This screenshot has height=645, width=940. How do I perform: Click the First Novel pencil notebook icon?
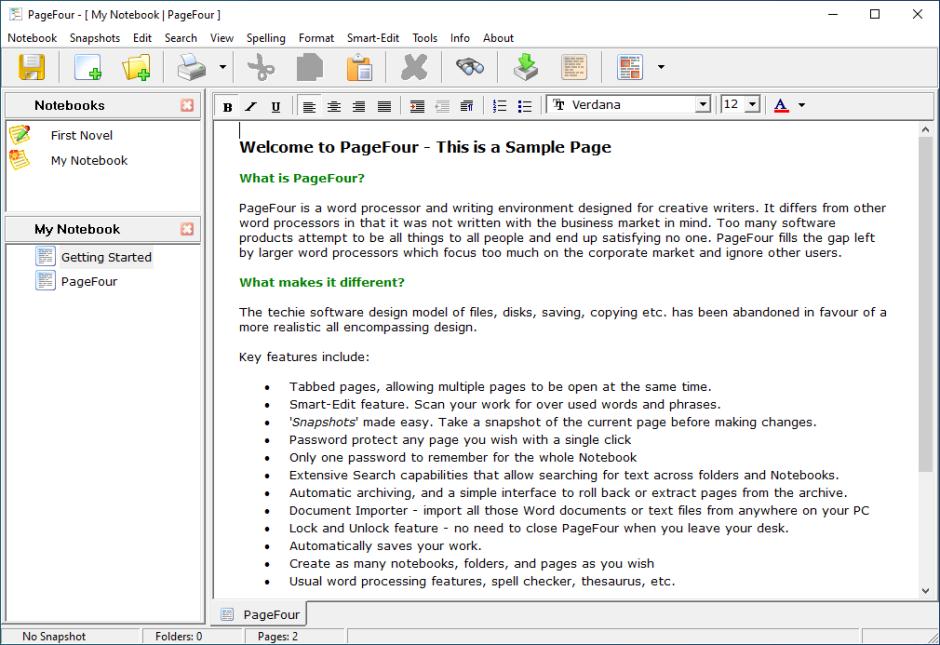click(x=20, y=134)
